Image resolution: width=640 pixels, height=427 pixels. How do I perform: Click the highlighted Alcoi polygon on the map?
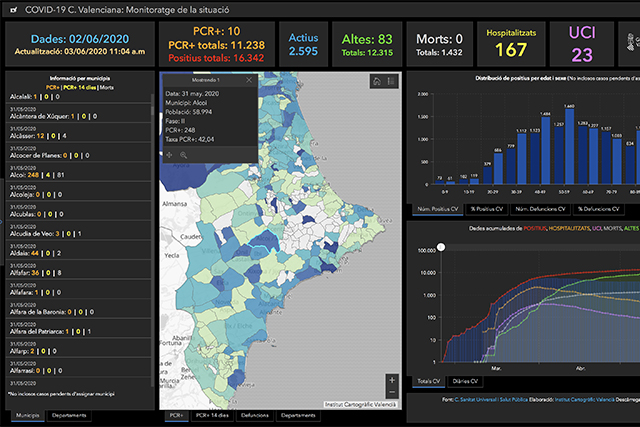pos(264,241)
